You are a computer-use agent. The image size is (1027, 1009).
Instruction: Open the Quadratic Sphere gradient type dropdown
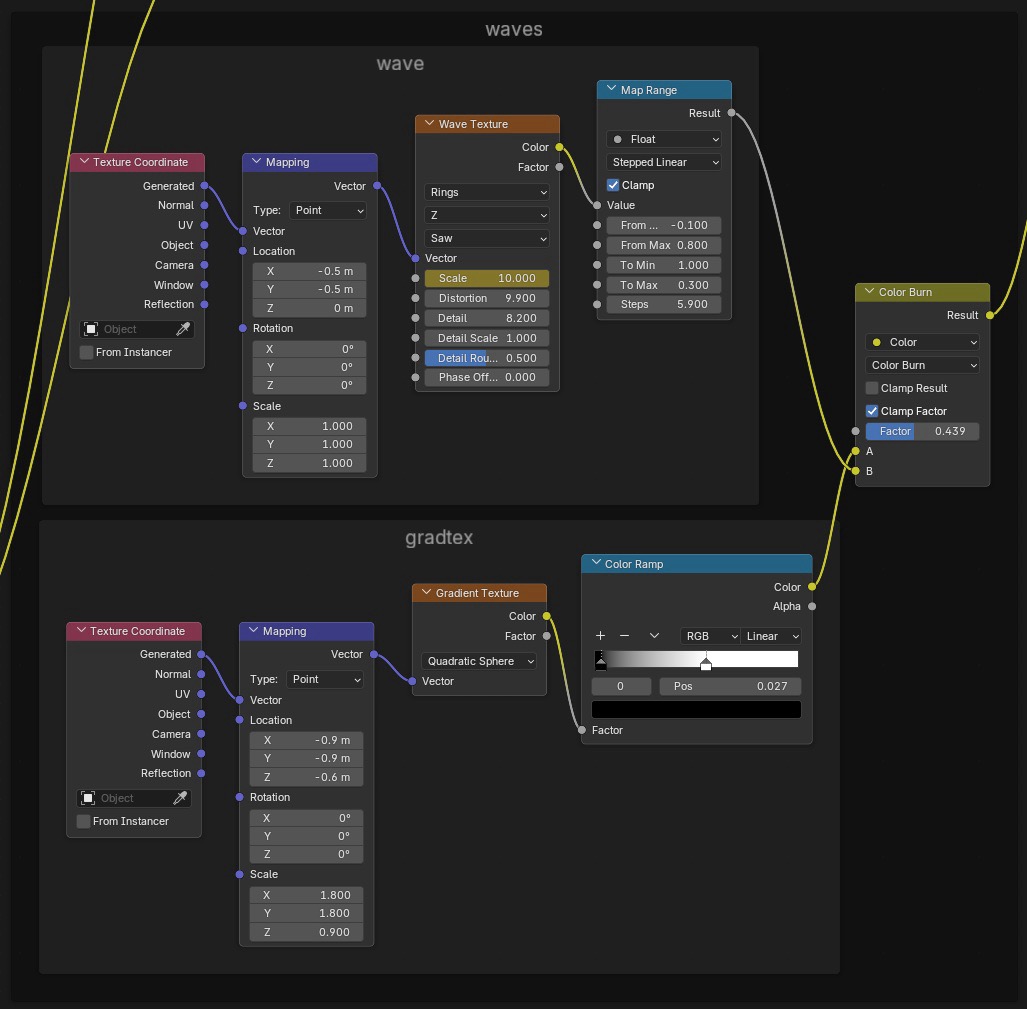pos(479,661)
